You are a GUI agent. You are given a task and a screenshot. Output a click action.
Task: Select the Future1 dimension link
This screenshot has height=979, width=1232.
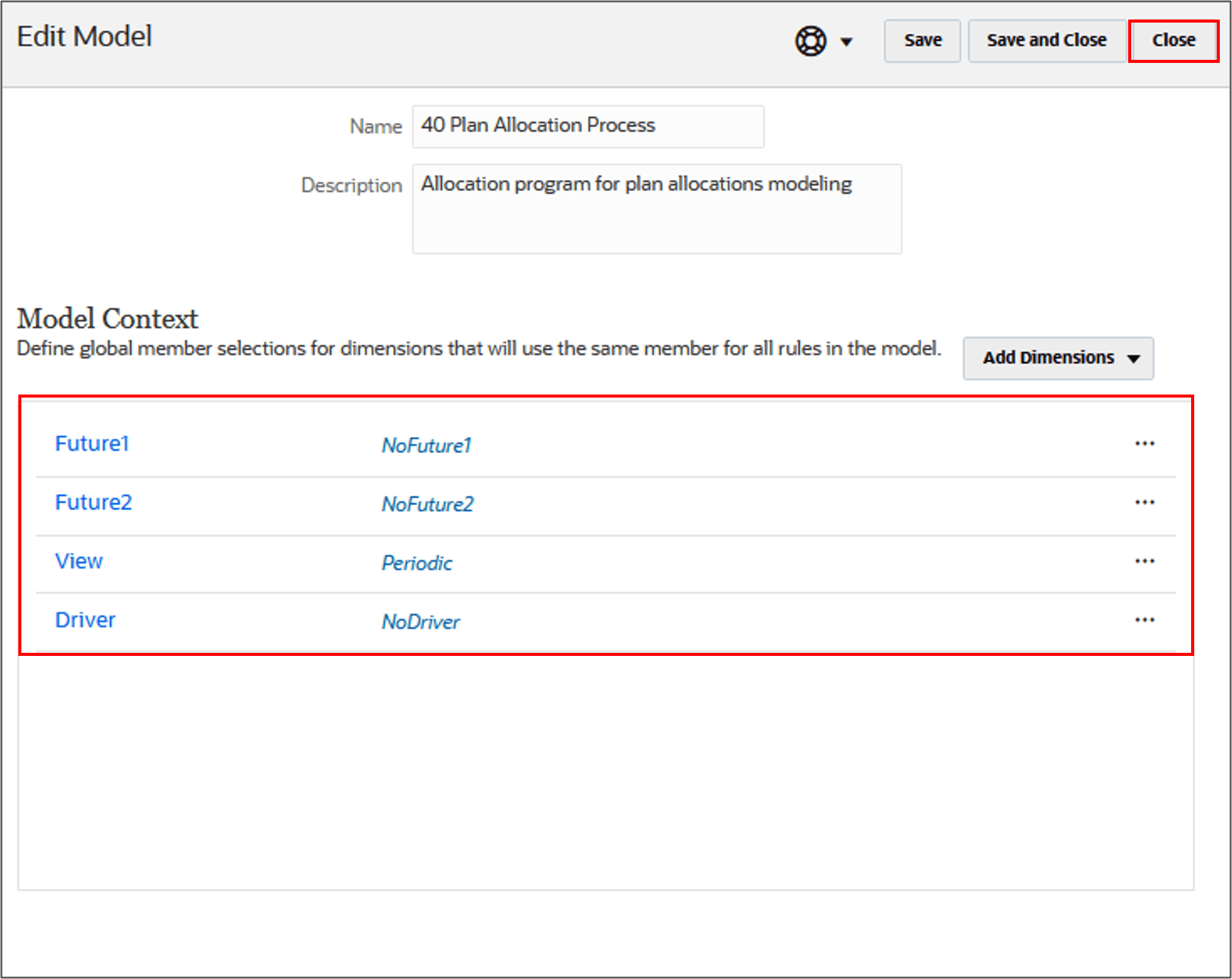(92, 443)
